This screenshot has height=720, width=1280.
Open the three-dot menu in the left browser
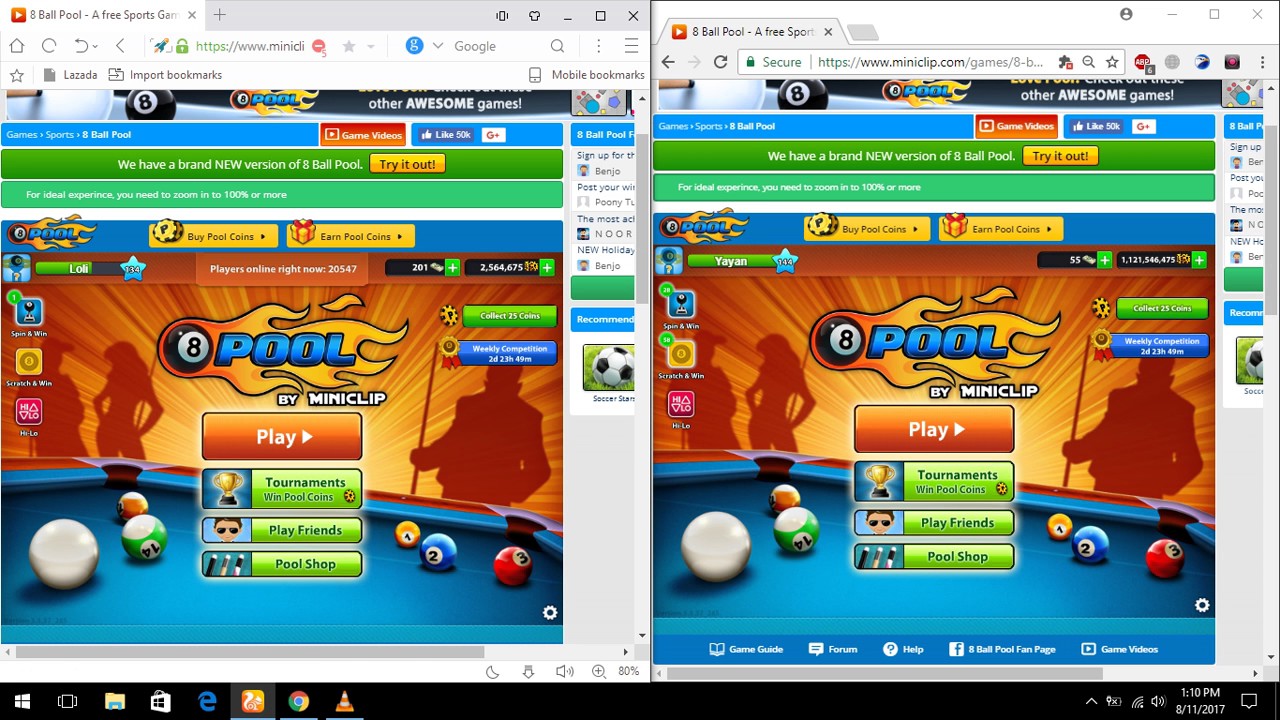coord(598,46)
